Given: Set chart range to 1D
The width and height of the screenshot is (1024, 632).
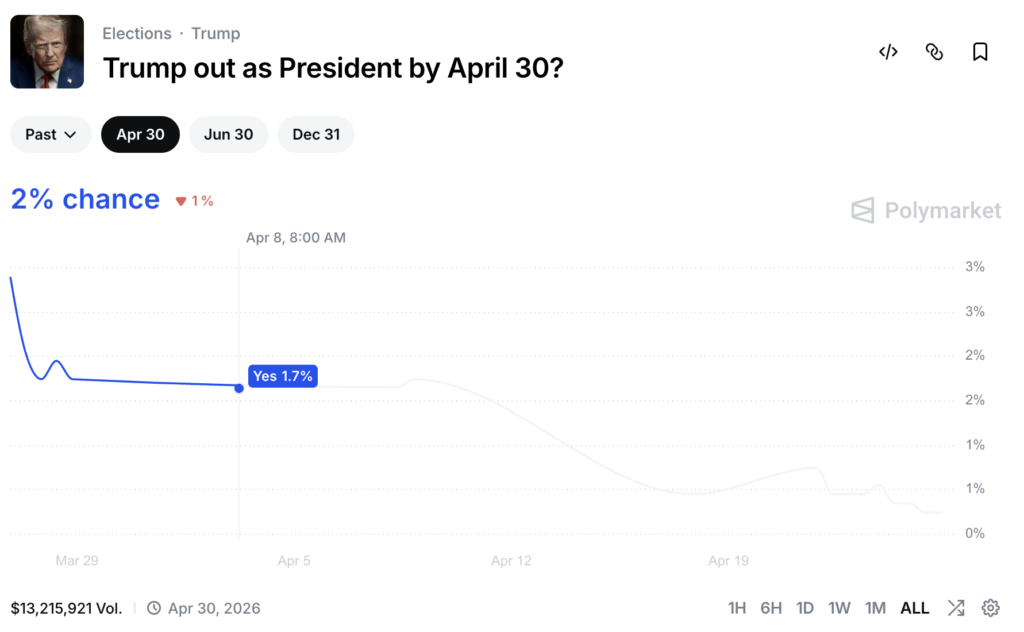Looking at the screenshot, I should click(x=805, y=608).
